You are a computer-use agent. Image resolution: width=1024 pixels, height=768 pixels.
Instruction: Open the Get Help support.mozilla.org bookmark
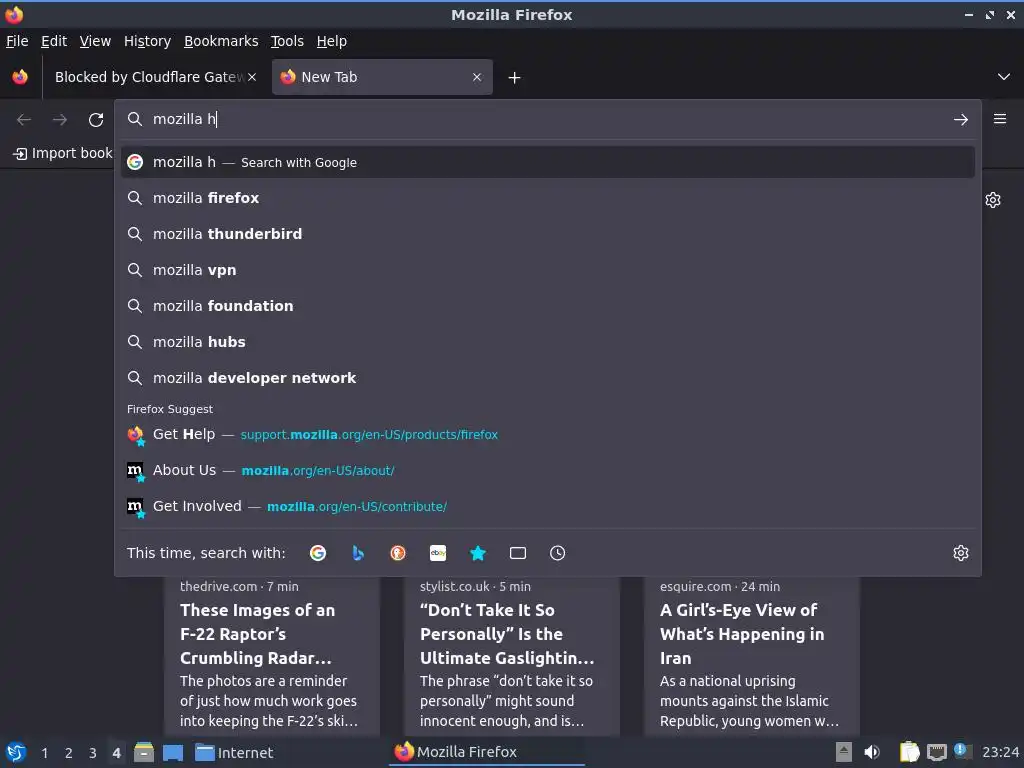[x=548, y=434]
